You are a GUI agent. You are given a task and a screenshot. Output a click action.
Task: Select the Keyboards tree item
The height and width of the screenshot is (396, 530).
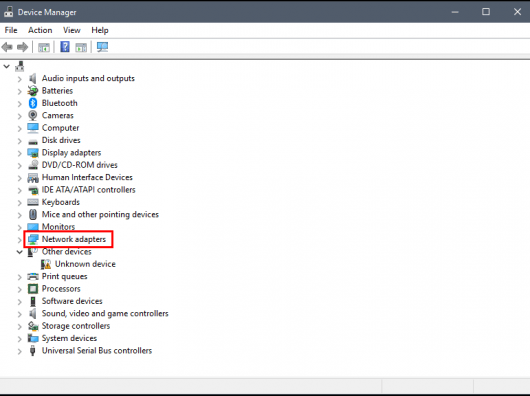[x=61, y=202]
